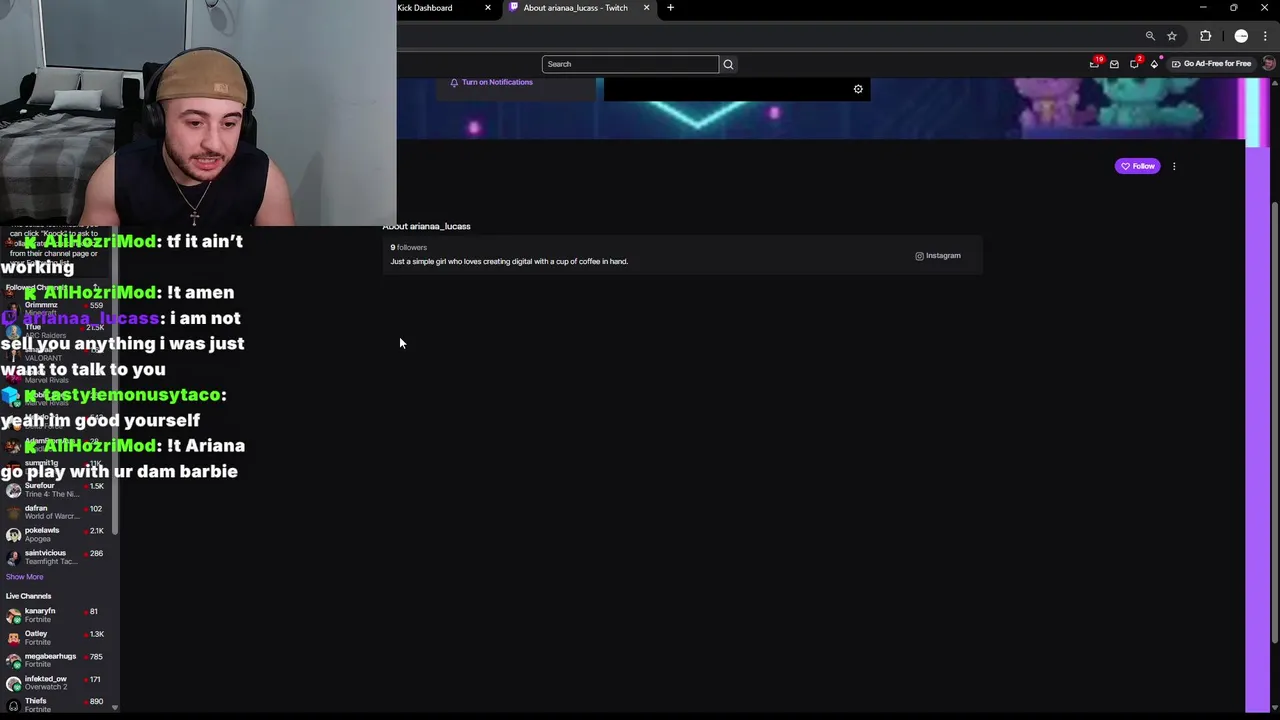This screenshot has width=1280, height=720.
Task: Open megabearhugs channel in sidebar
Action: coord(58,660)
